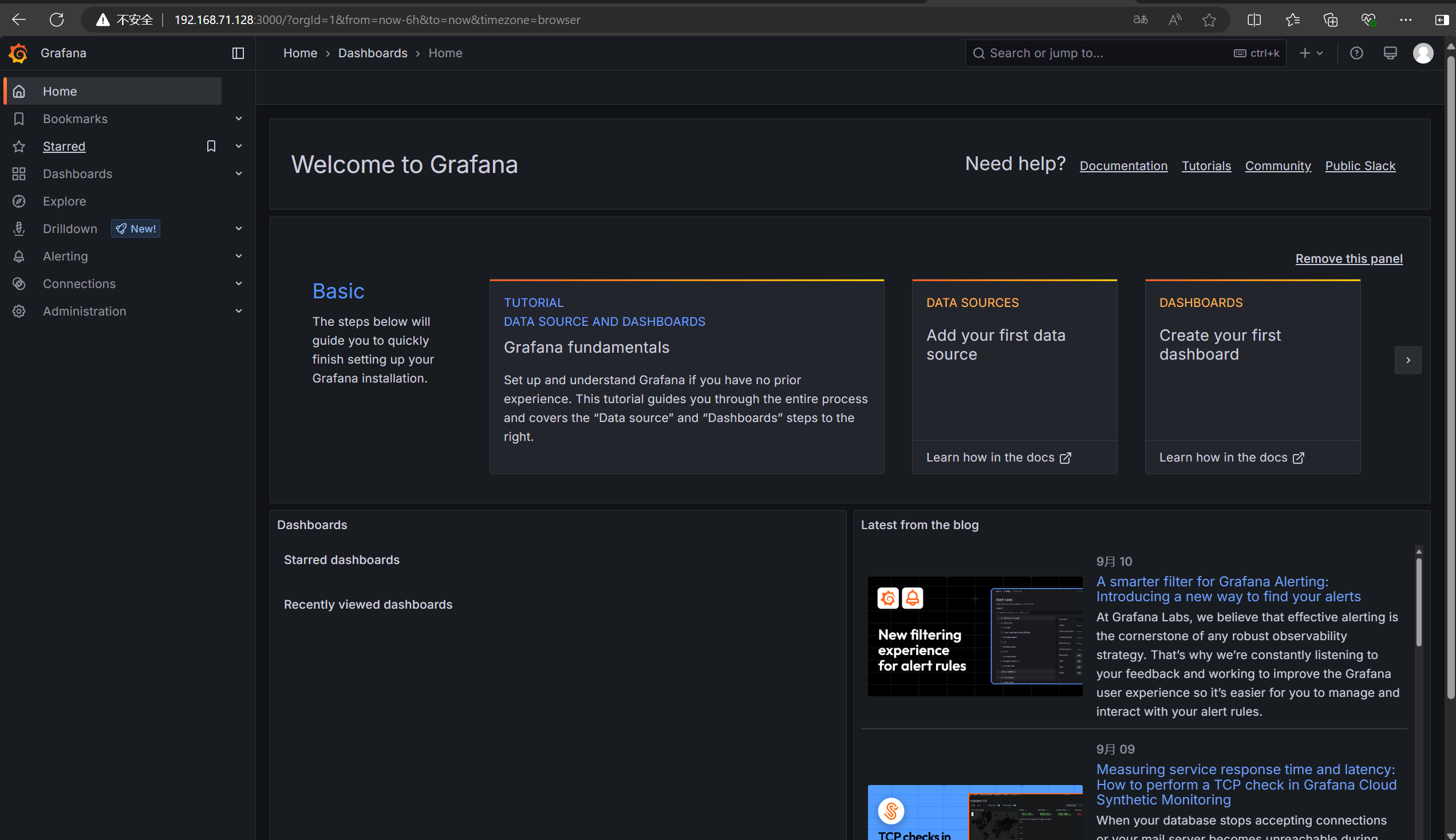Open the browser split screen icon
Screen dimensions: 1456x840
coord(1254,19)
